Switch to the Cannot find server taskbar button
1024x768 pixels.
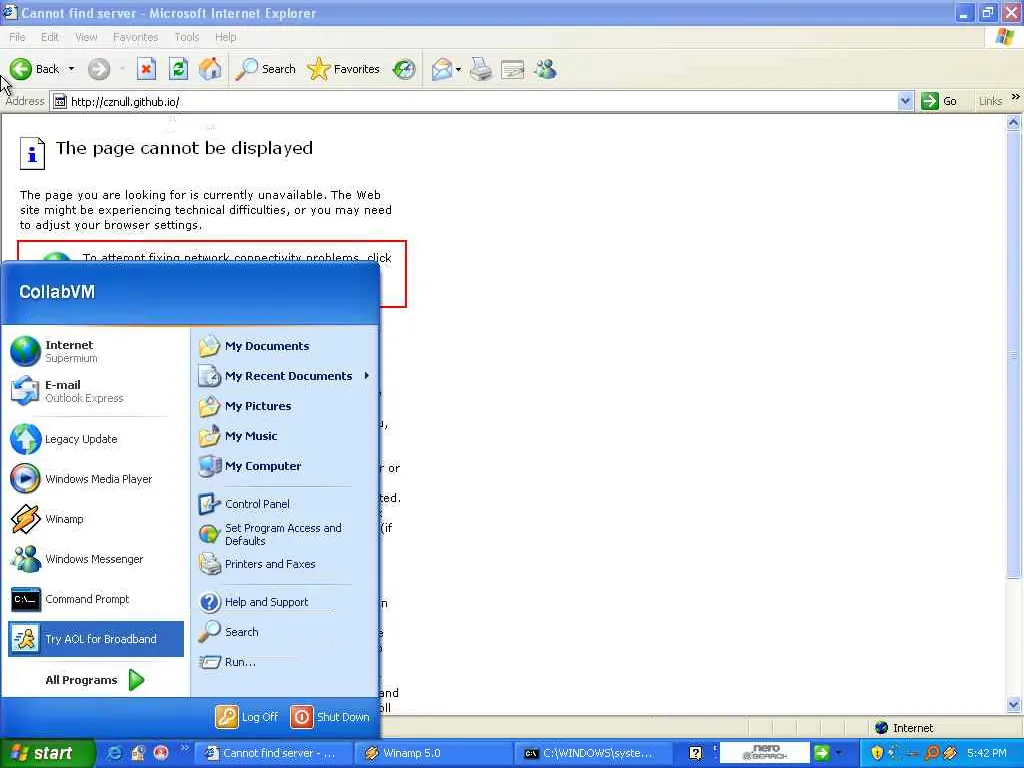tap(275, 753)
